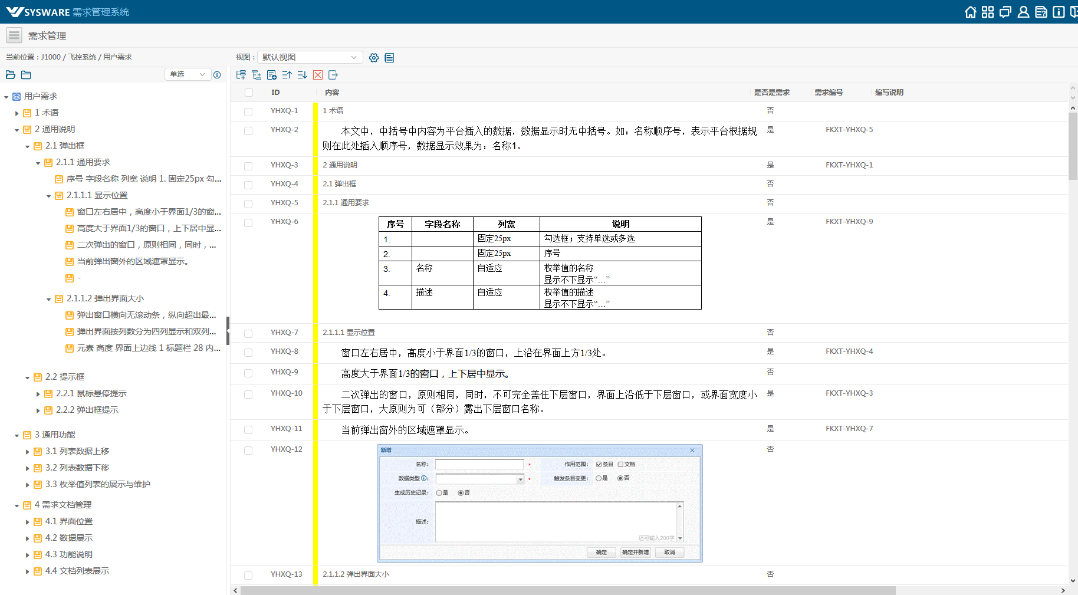Viewport: 1078px width, 595px height.
Task: Open the 默认视图 view dropdown
Action: coord(310,58)
